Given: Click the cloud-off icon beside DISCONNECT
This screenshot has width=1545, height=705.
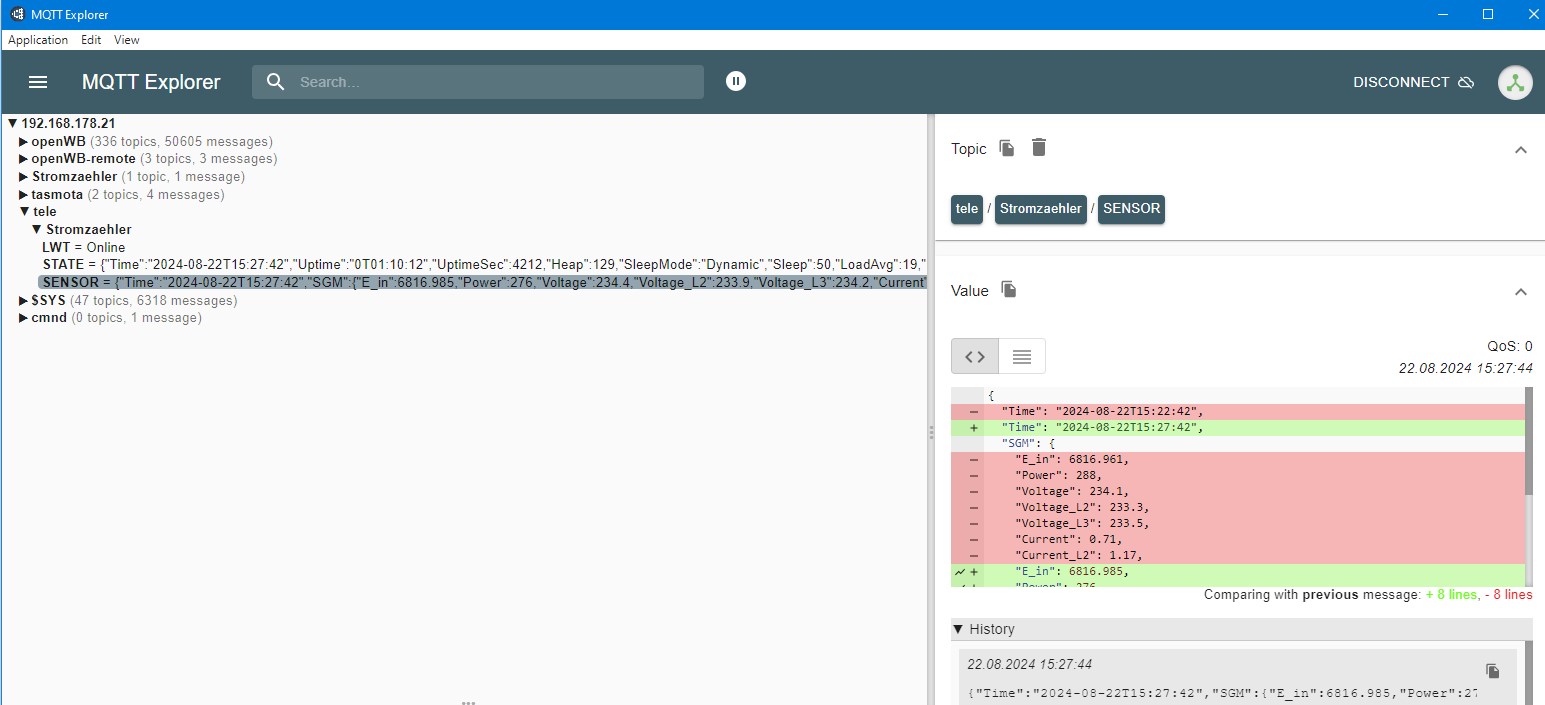Looking at the screenshot, I should [1466, 82].
